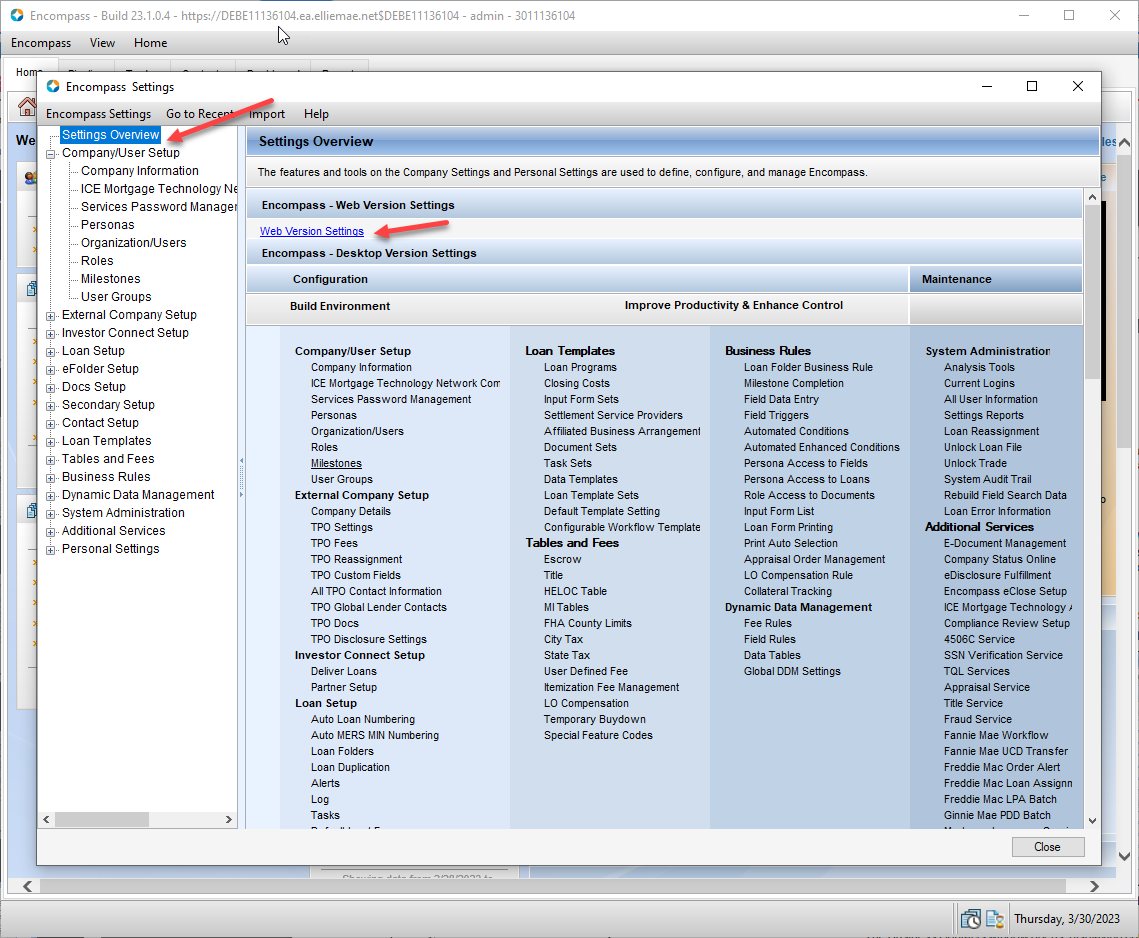1139x938 pixels.
Task: Select Contact Setup in the left tree
Action: [100, 423]
